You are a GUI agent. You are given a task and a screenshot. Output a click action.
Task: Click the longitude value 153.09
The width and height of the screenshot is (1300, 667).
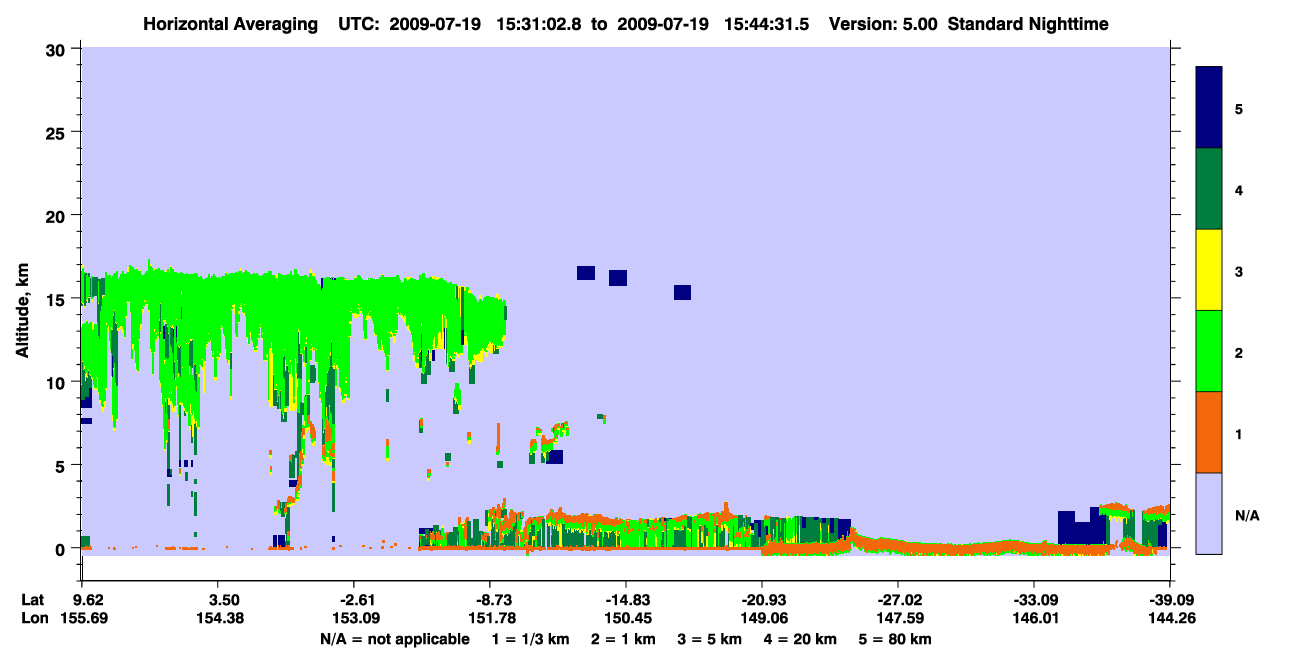coord(354,618)
